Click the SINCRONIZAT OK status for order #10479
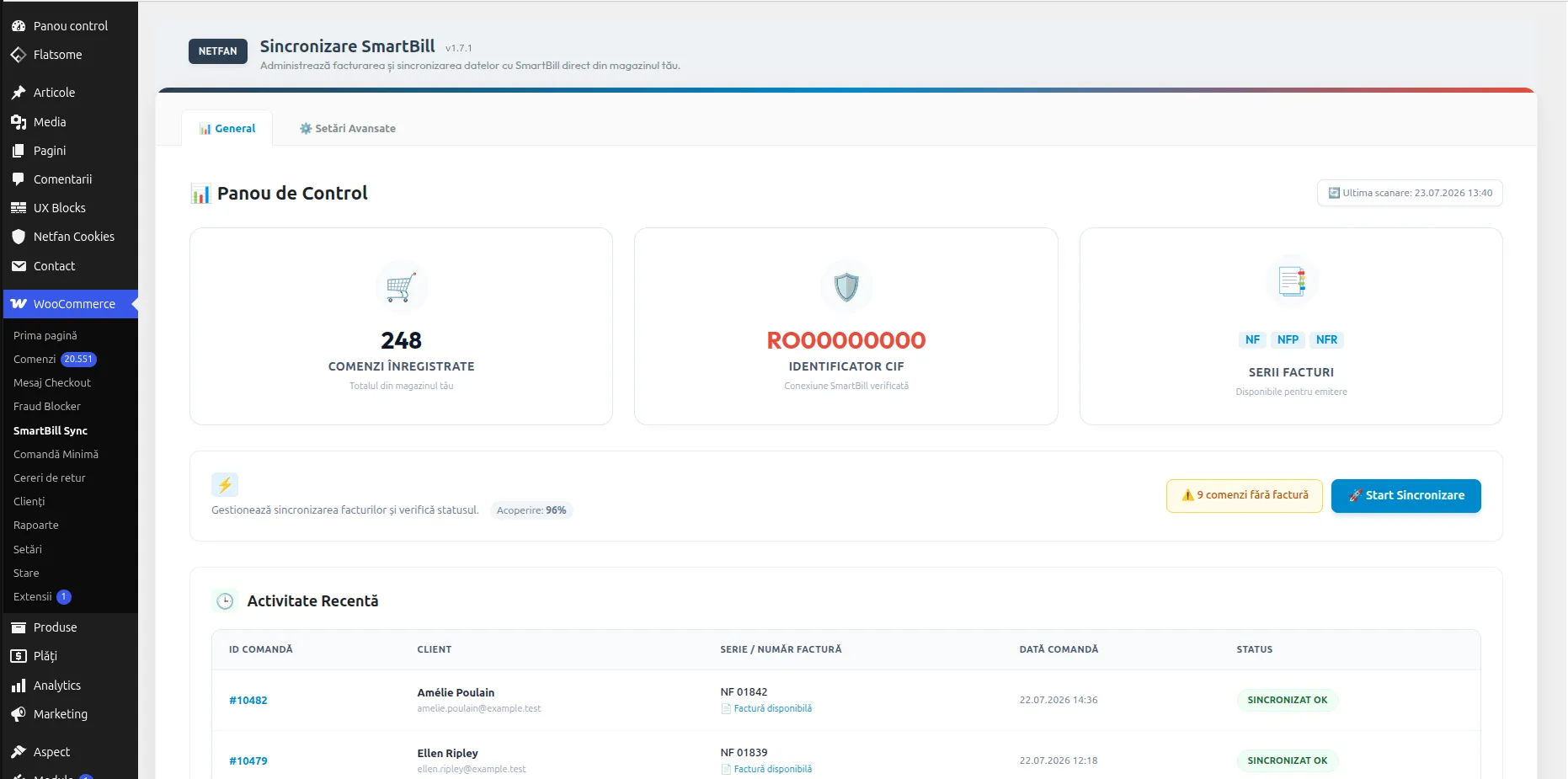The height and width of the screenshot is (779, 1568). point(1288,760)
